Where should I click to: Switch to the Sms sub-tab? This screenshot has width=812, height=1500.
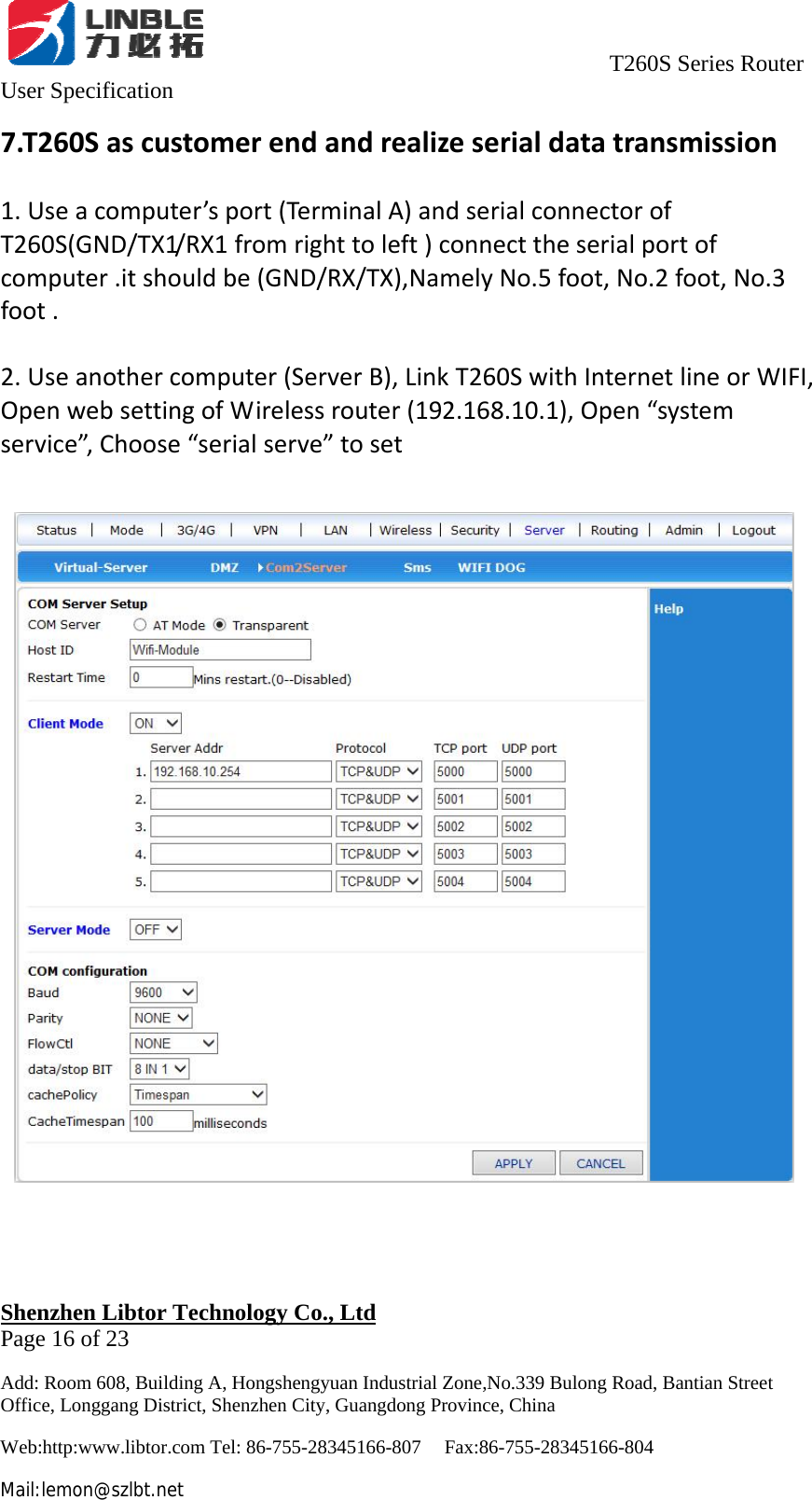418,567
